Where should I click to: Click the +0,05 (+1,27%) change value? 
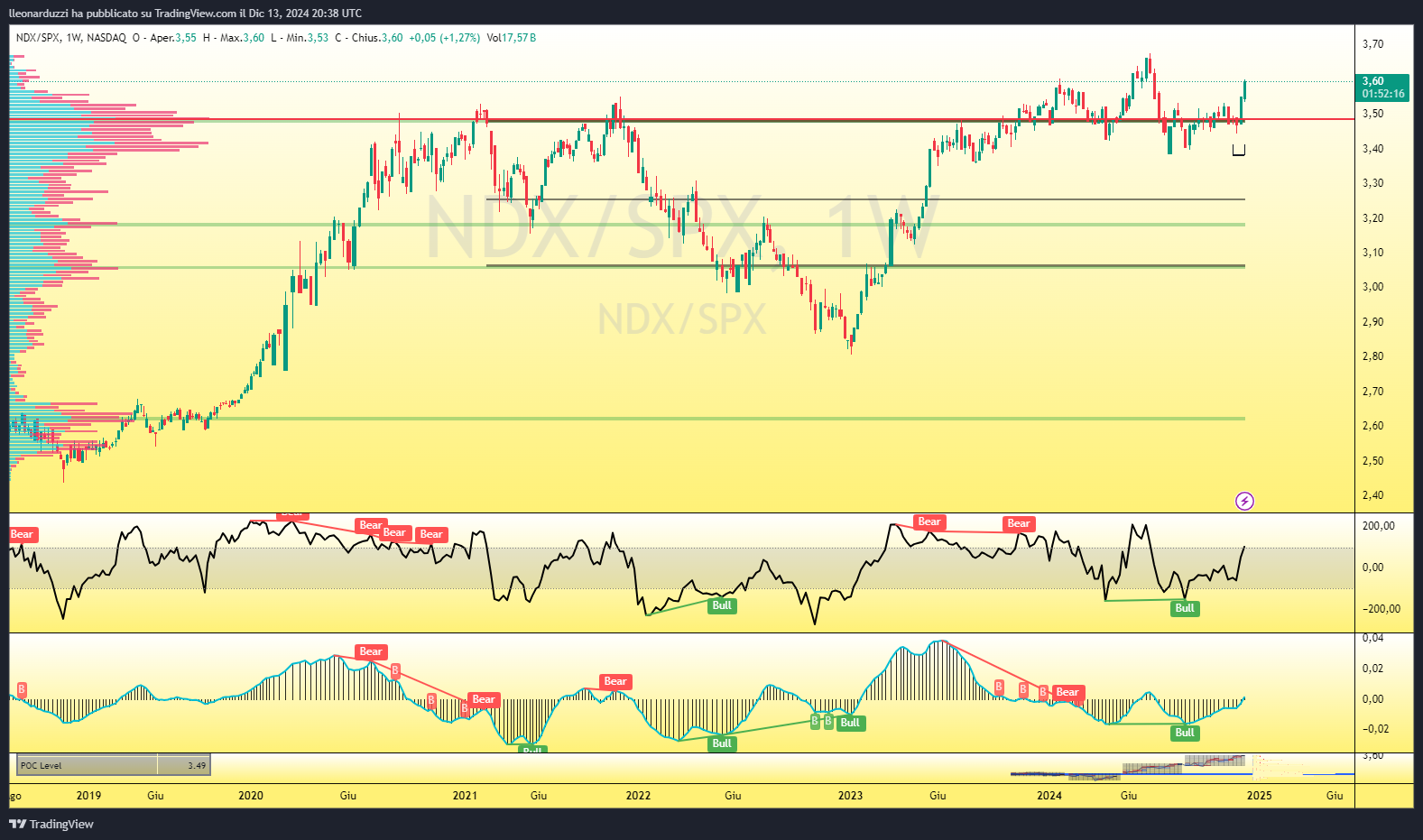coord(444,38)
